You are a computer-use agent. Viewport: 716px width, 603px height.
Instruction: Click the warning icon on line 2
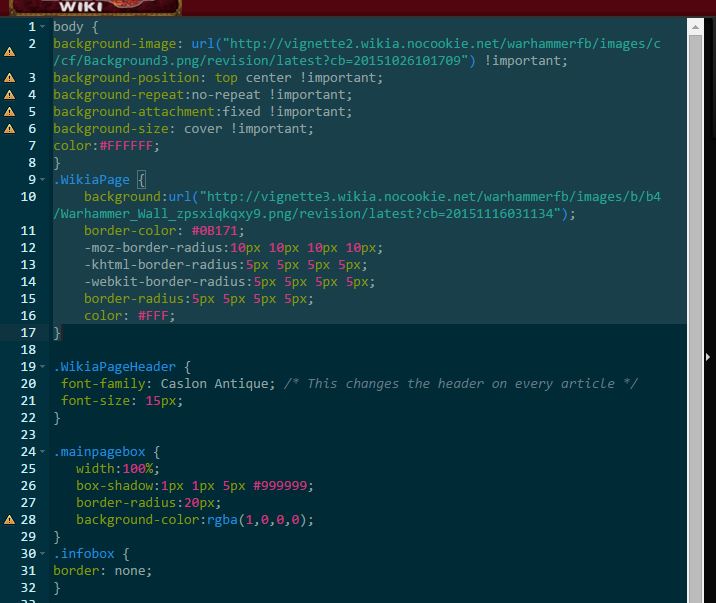tap(9, 52)
